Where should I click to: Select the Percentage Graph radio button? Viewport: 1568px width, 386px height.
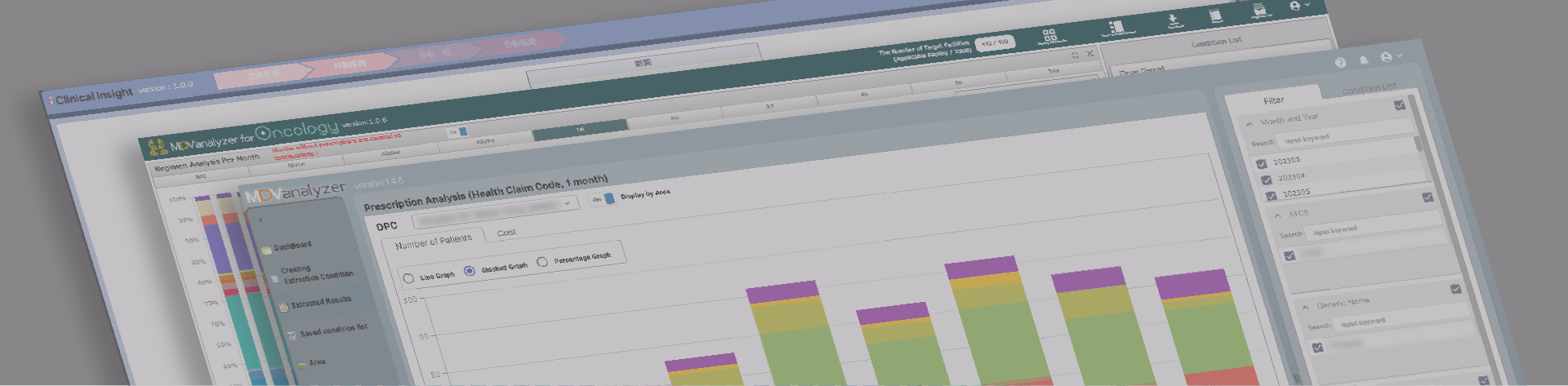(x=542, y=262)
